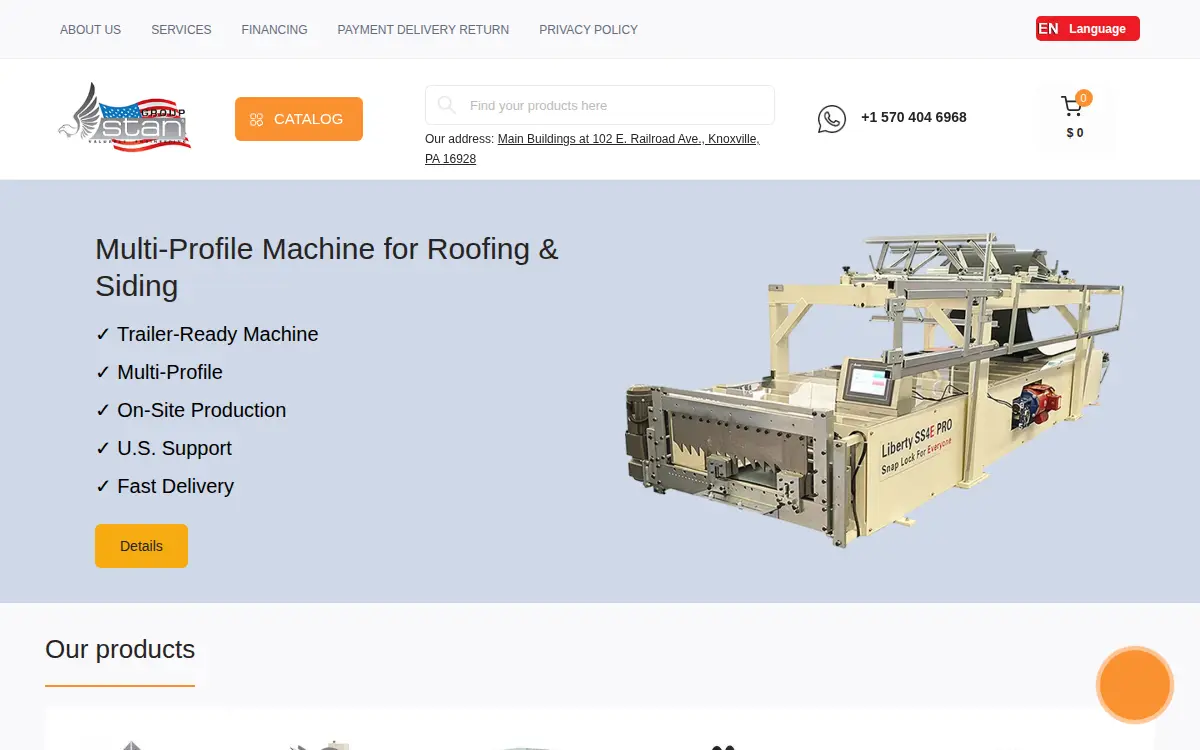Click the magnifier search icon
Viewport: 1200px width, 750px height.
point(447,105)
